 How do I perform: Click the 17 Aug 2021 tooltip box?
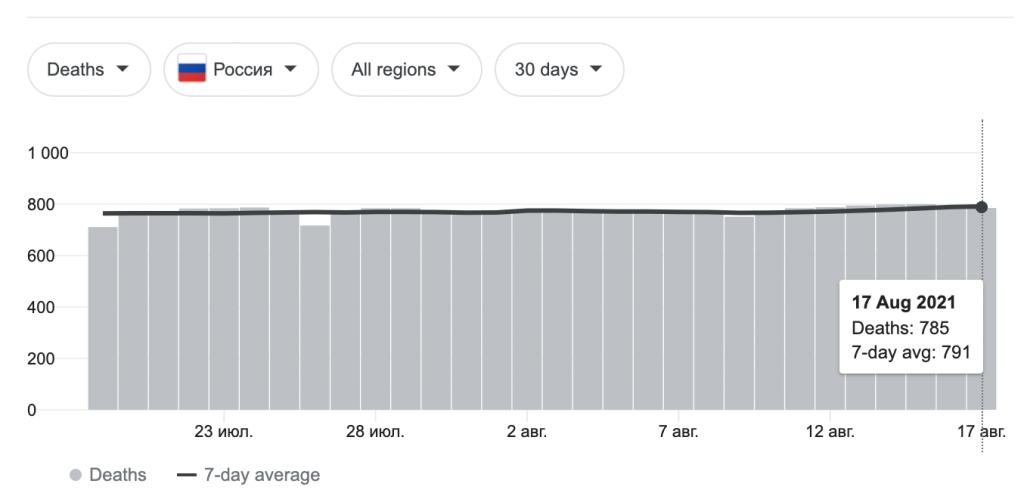click(911, 326)
